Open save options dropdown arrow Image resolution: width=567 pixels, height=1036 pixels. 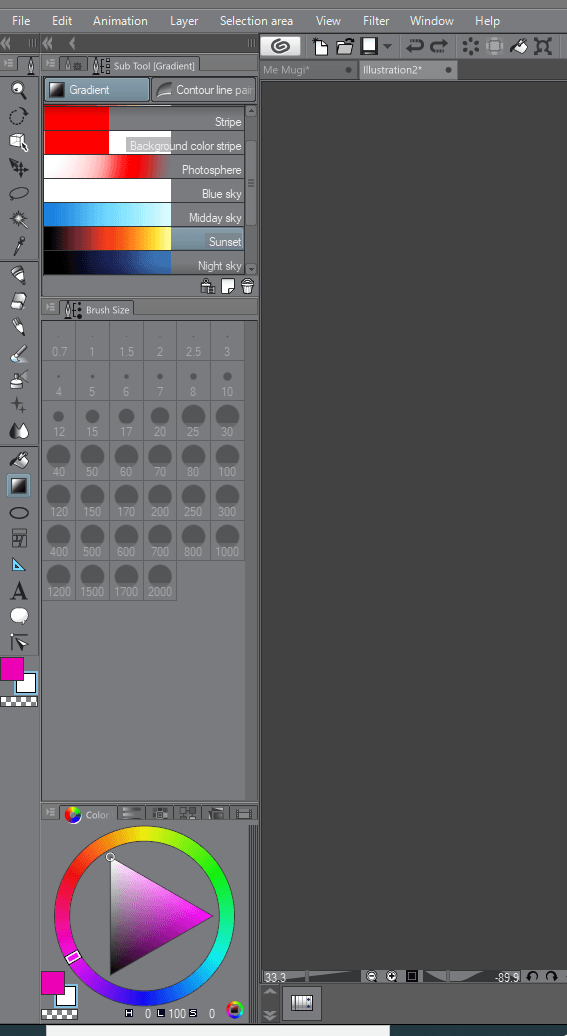[x=387, y=46]
